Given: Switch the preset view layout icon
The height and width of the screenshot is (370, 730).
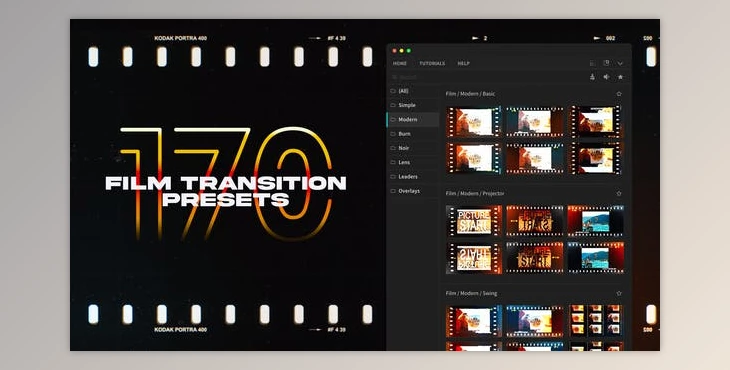Looking at the screenshot, I should (593, 63).
